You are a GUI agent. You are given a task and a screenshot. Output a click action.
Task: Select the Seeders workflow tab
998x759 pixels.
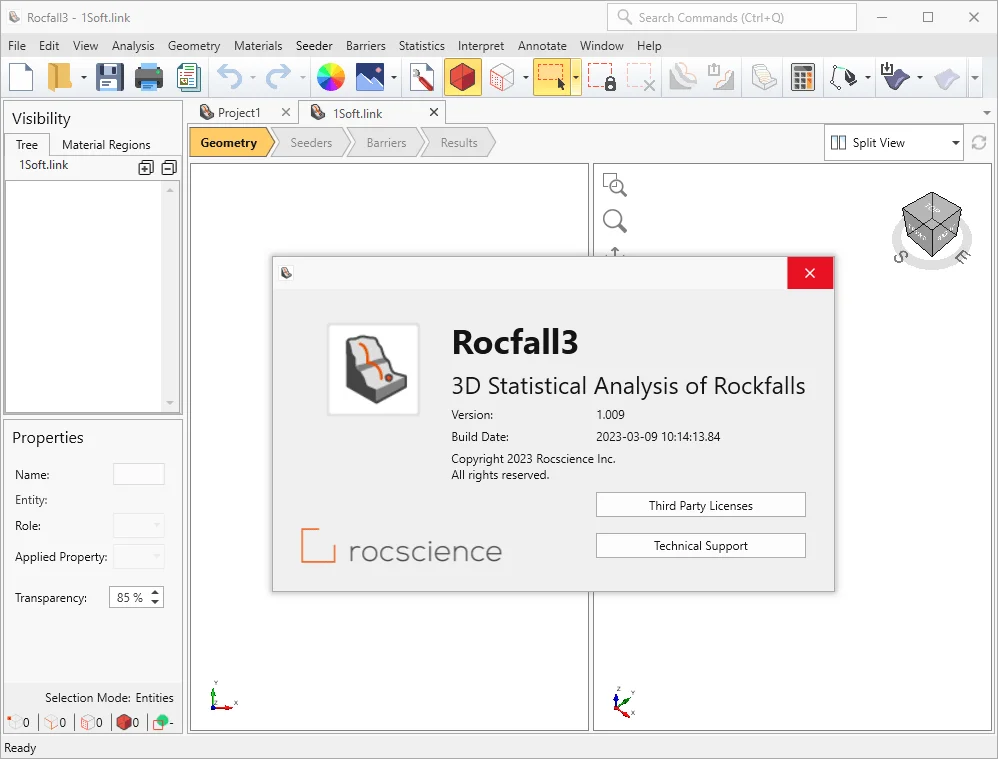point(311,143)
